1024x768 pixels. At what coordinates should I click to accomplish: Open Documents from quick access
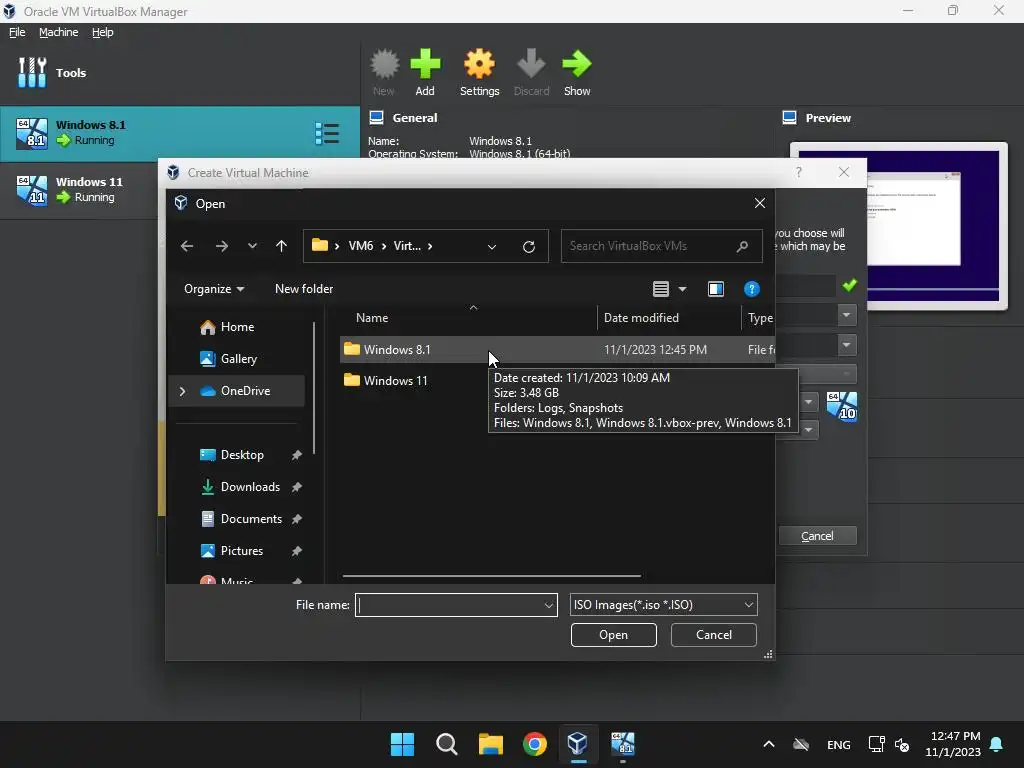click(251, 519)
